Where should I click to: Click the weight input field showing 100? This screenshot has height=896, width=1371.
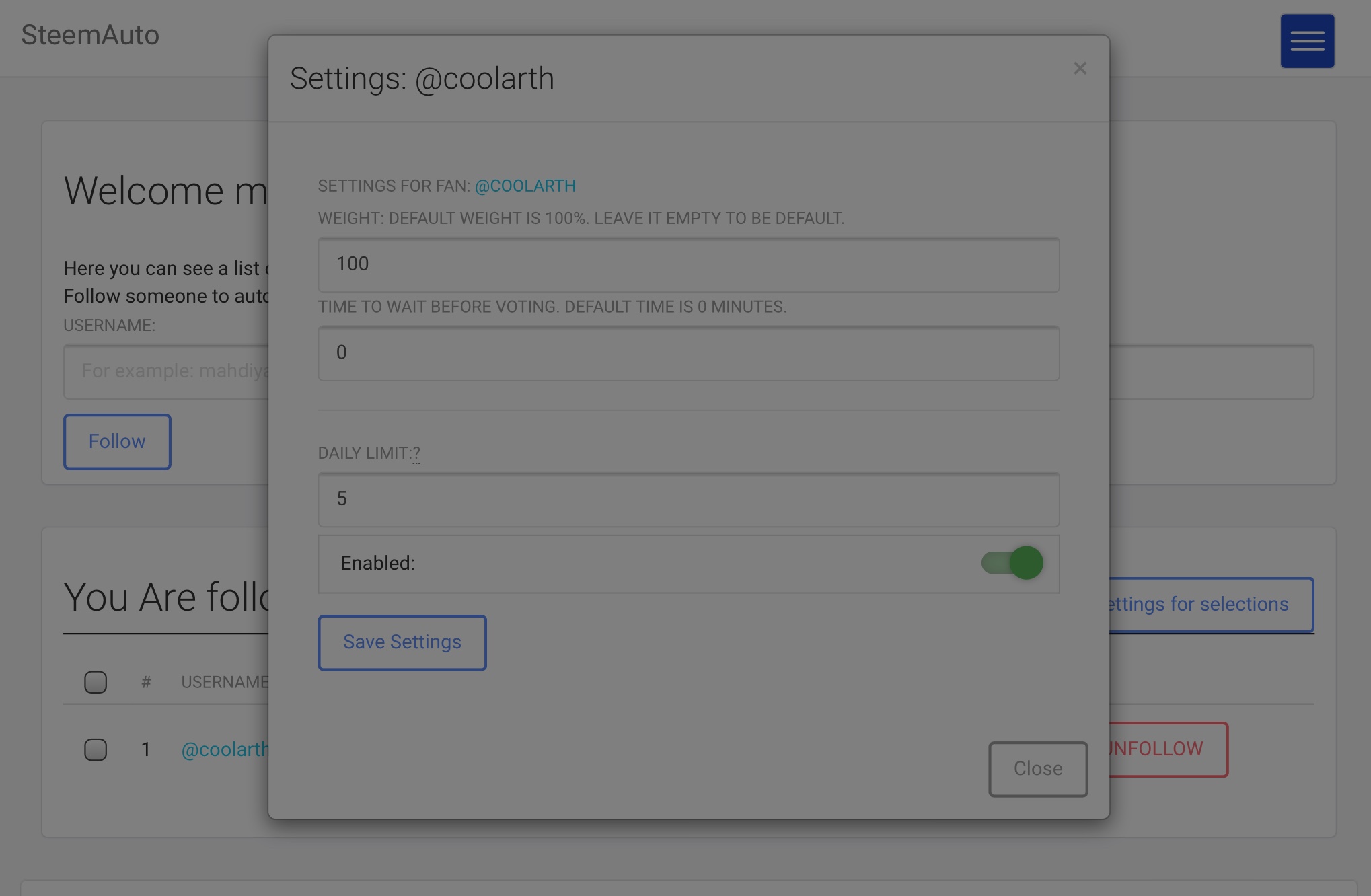(x=688, y=264)
